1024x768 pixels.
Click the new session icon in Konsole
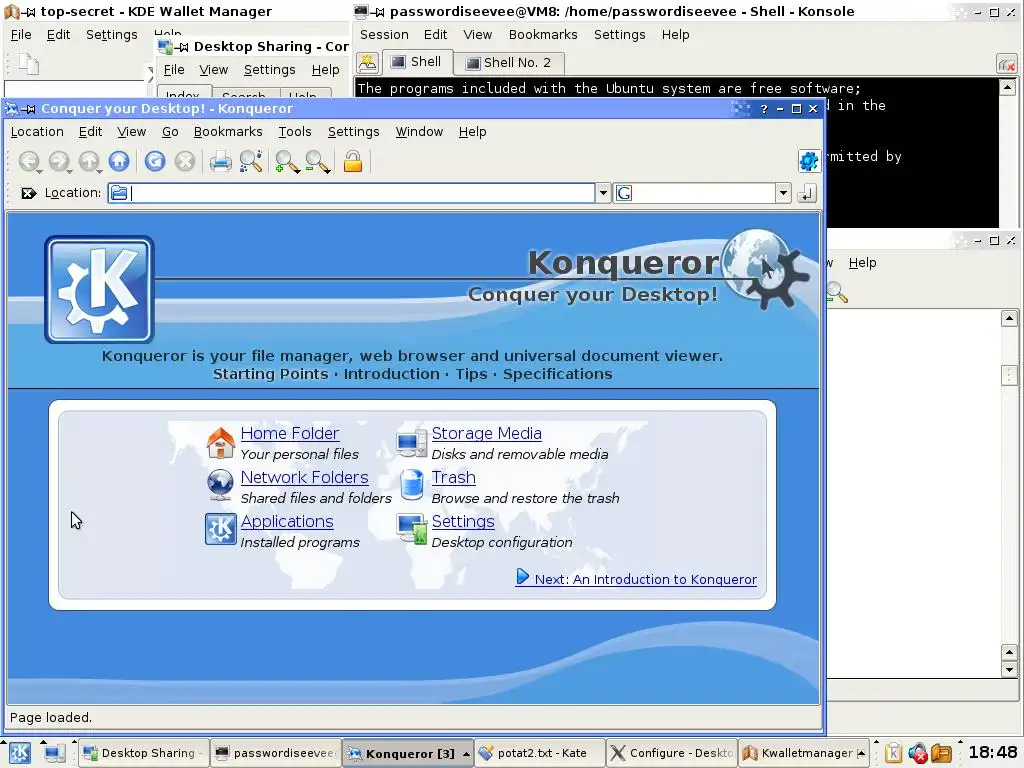tap(368, 63)
